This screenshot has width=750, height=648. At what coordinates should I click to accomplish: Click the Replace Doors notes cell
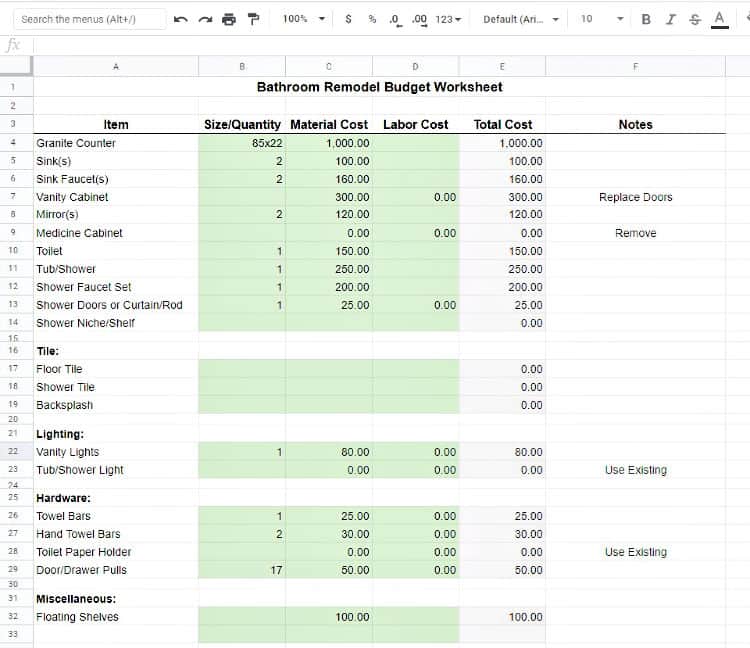(635, 197)
